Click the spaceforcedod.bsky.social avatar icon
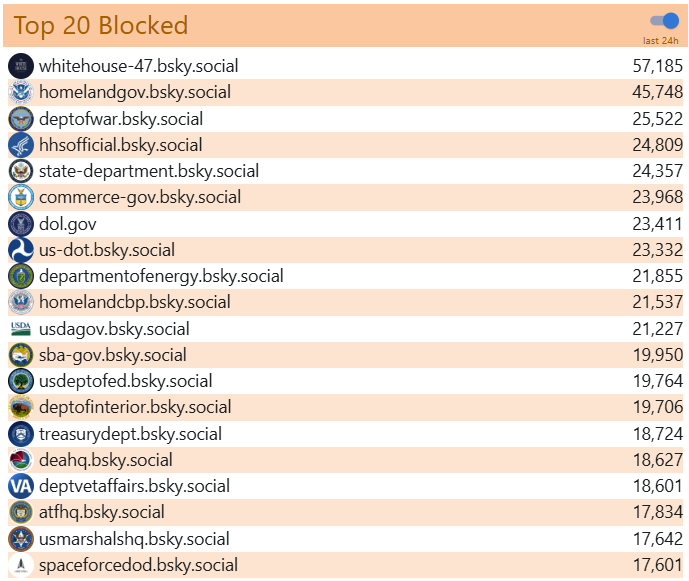 [x=21, y=565]
